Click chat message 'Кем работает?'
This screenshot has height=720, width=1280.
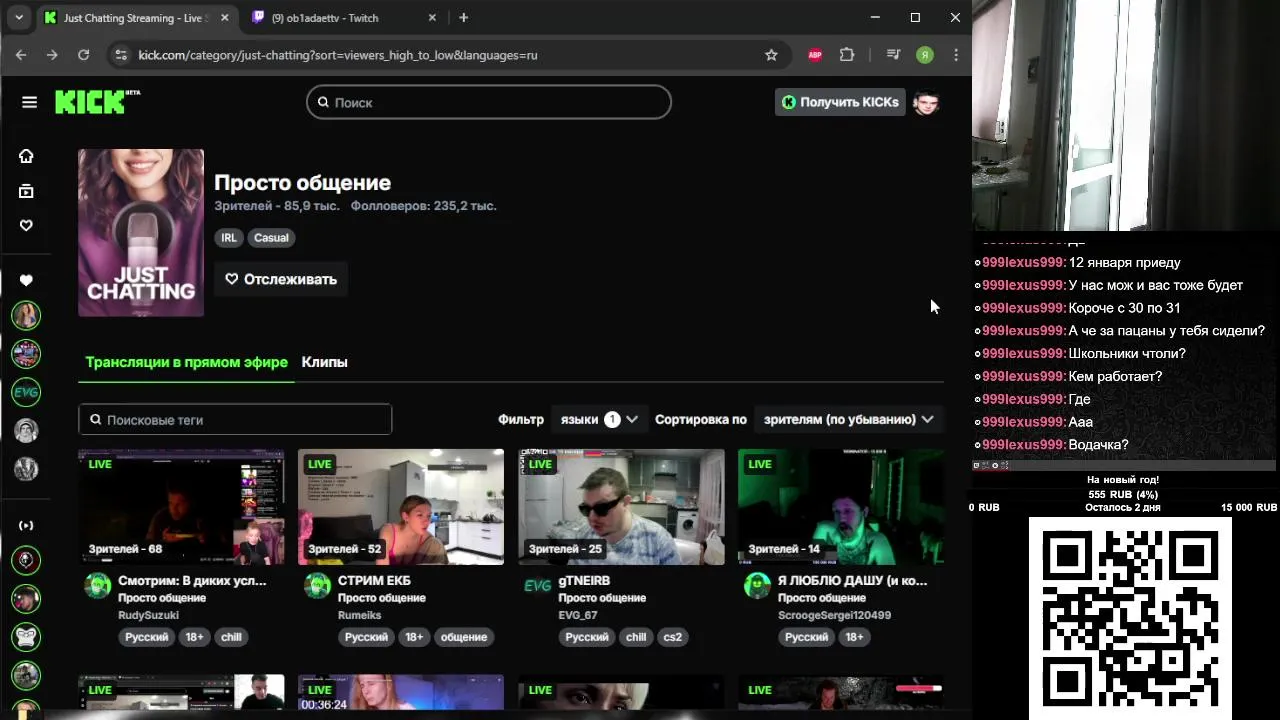[x=1115, y=377]
